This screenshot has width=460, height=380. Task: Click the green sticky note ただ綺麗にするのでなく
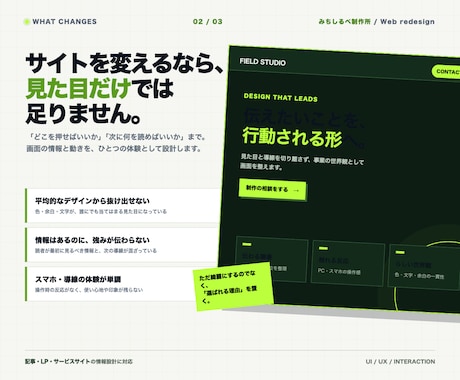(x=233, y=287)
